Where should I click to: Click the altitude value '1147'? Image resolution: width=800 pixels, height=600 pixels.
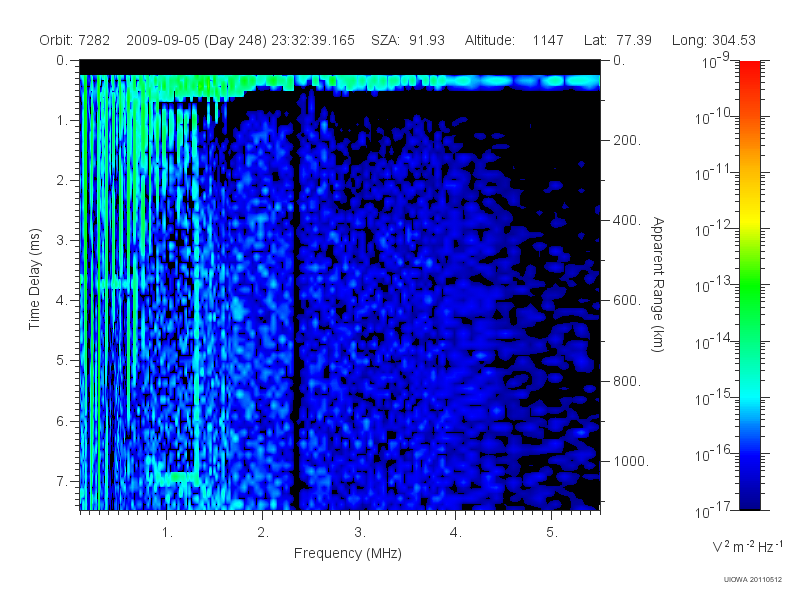tap(548, 40)
